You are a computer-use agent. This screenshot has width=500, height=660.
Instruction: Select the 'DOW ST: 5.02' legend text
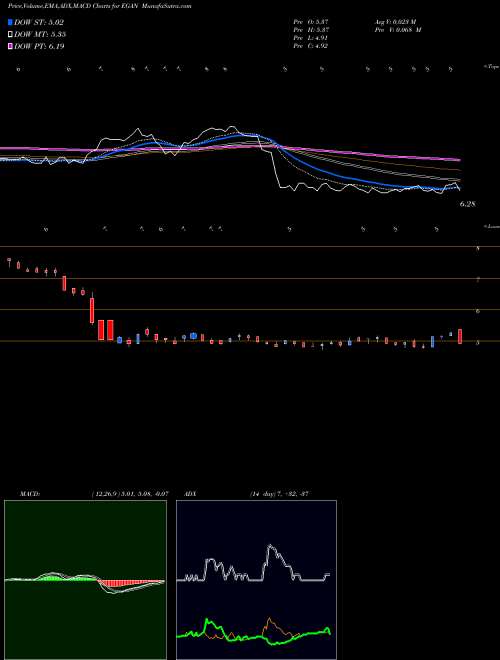(39, 23)
